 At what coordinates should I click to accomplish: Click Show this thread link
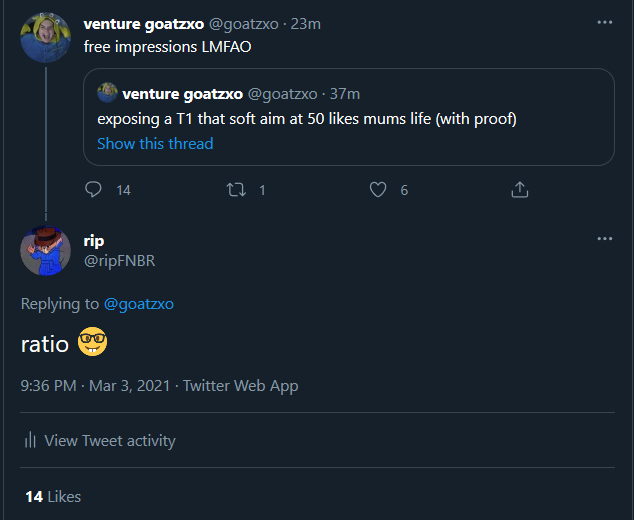(155, 143)
